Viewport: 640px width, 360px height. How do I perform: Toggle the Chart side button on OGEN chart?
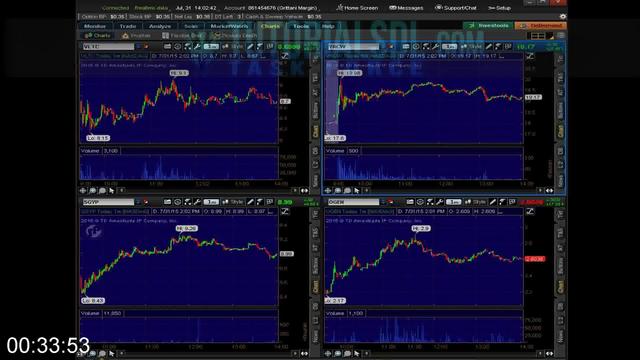click(x=560, y=287)
